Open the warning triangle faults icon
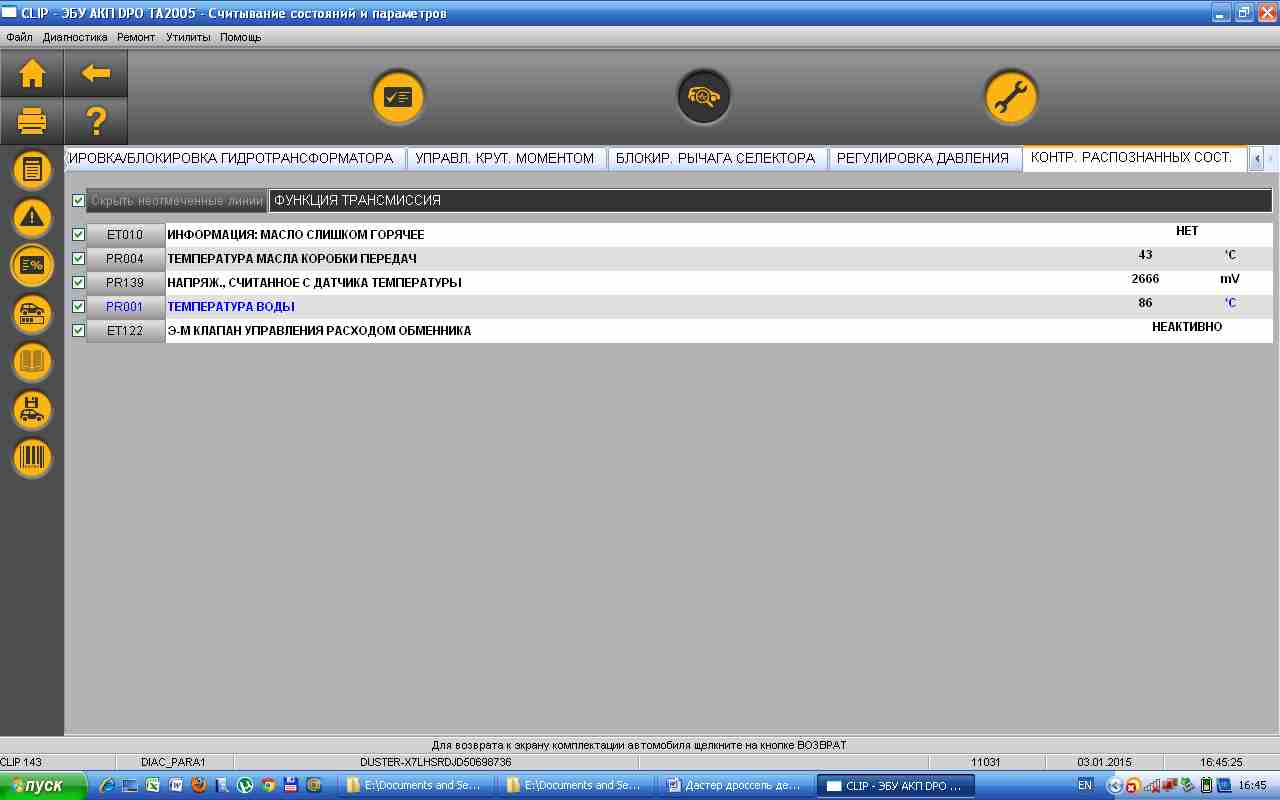Image resolution: width=1280 pixels, height=800 pixels. tap(32, 217)
